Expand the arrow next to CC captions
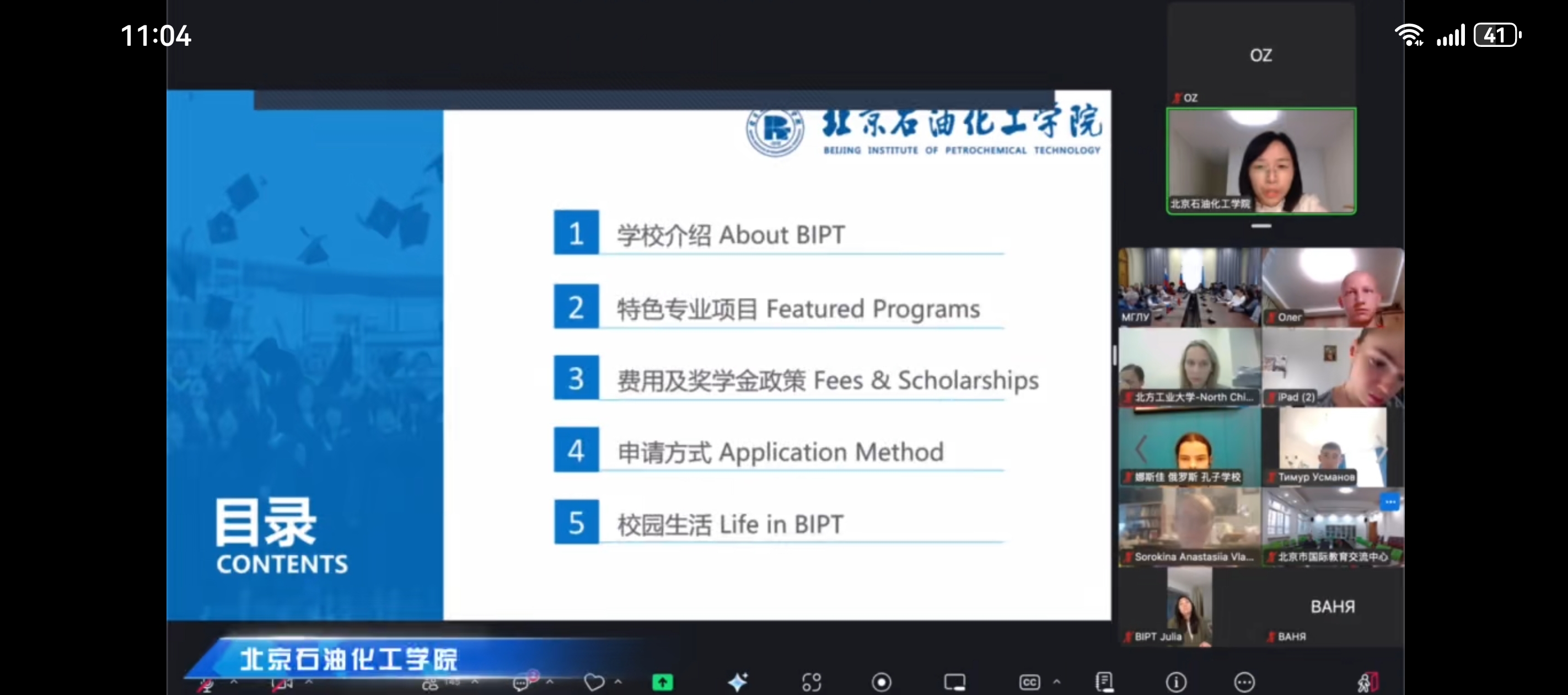Image resolution: width=1568 pixels, height=695 pixels. click(1057, 682)
